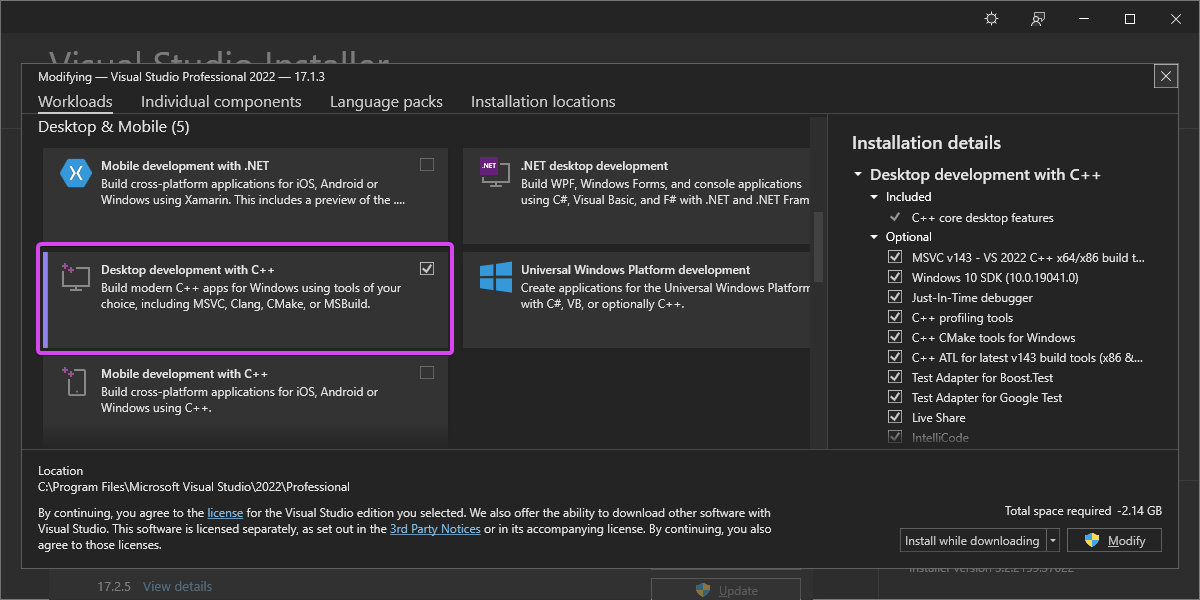1200x600 pixels.
Task: Click the Desktop & Mobile (5) section heading
Action: coord(113,127)
